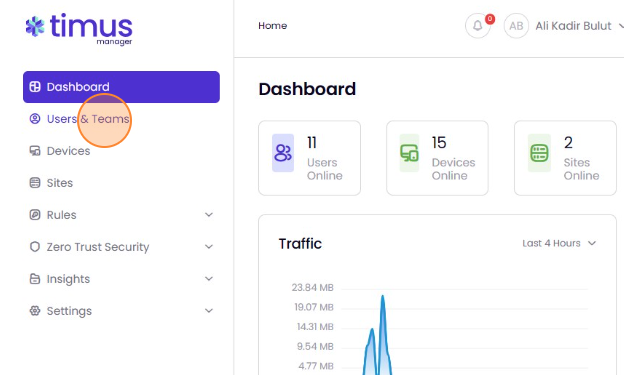The height and width of the screenshot is (375, 624).
Task: Click the Home breadcrumb link
Action: tap(273, 26)
